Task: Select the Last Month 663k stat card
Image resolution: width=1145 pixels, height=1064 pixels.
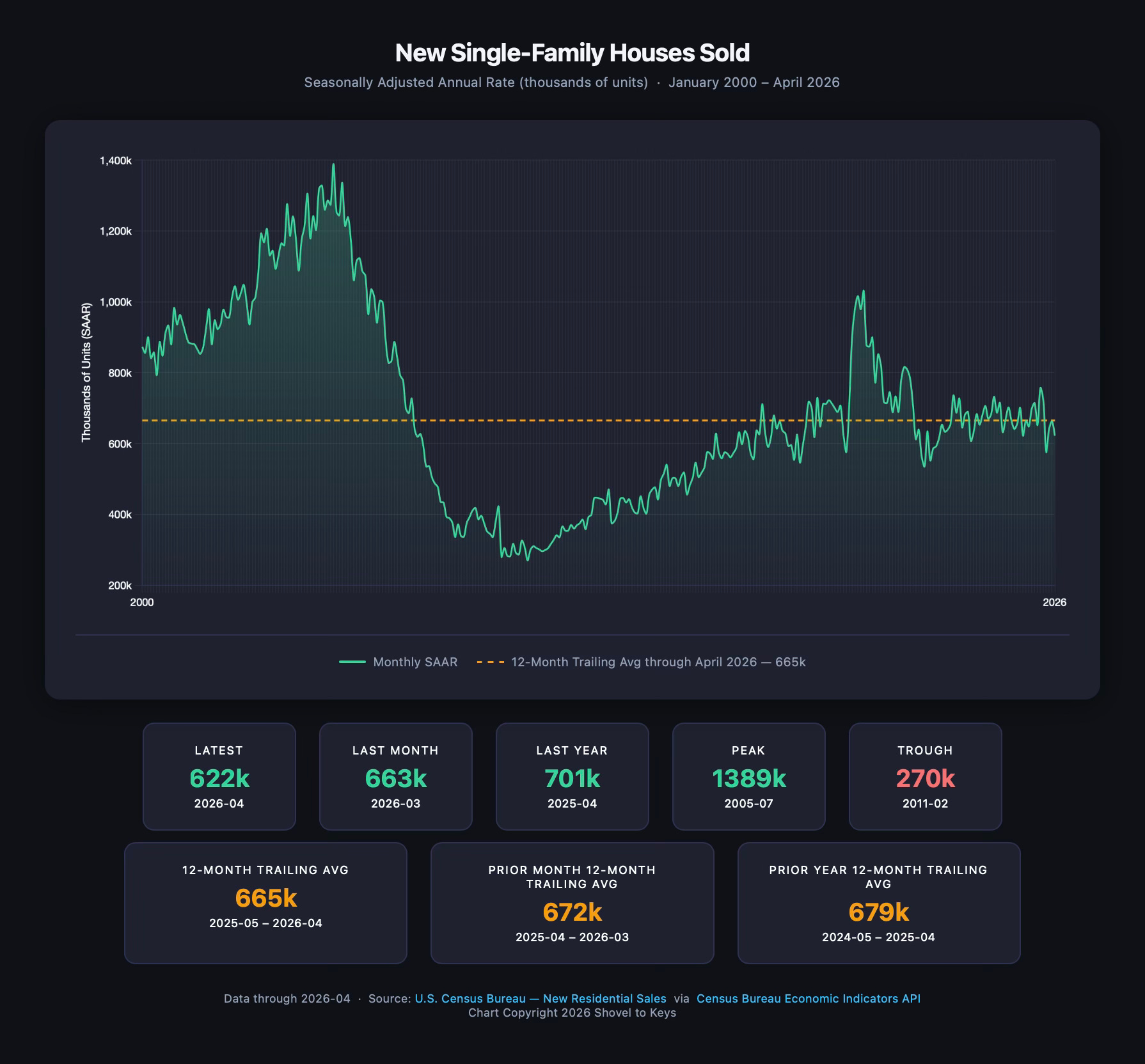Action: click(x=396, y=776)
